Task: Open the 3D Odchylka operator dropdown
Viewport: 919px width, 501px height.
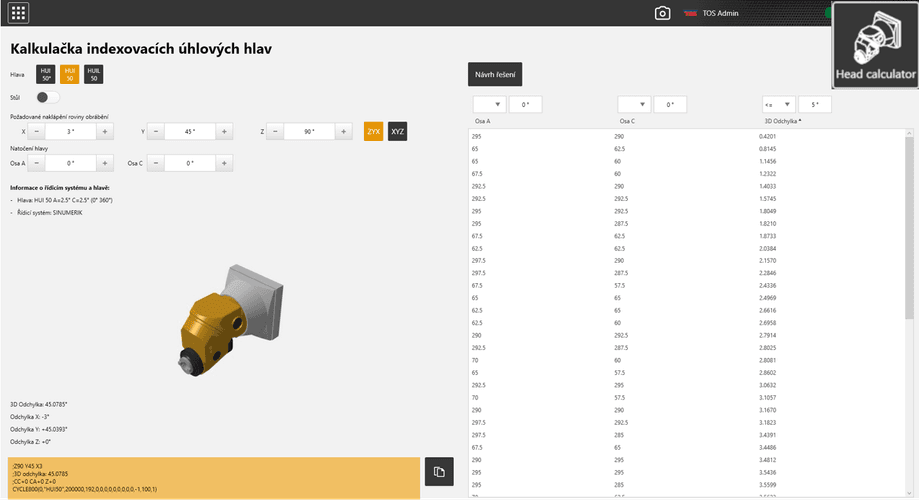Action: click(778, 105)
